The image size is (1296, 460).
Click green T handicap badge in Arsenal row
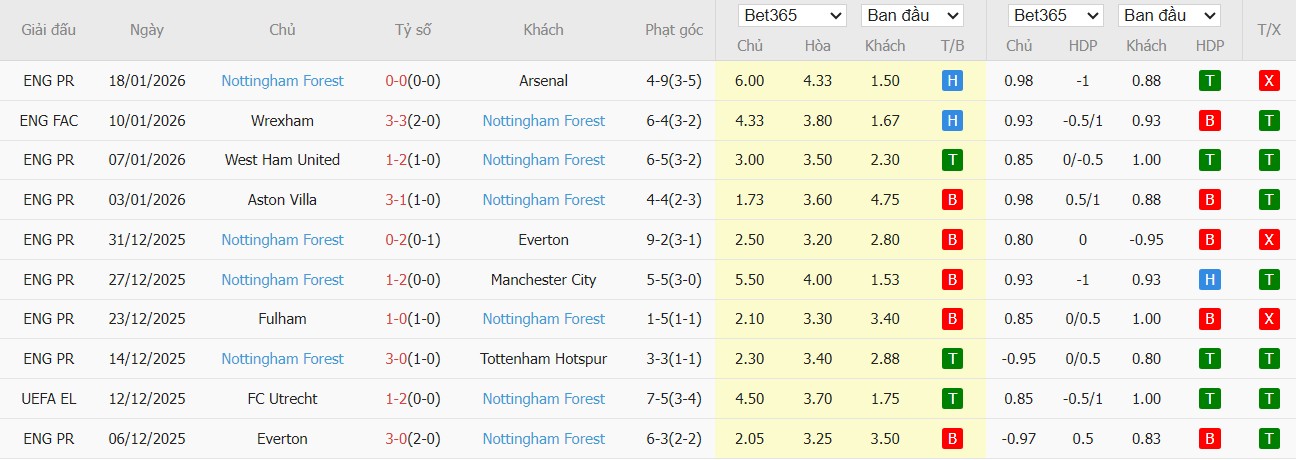click(x=1209, y=81)
